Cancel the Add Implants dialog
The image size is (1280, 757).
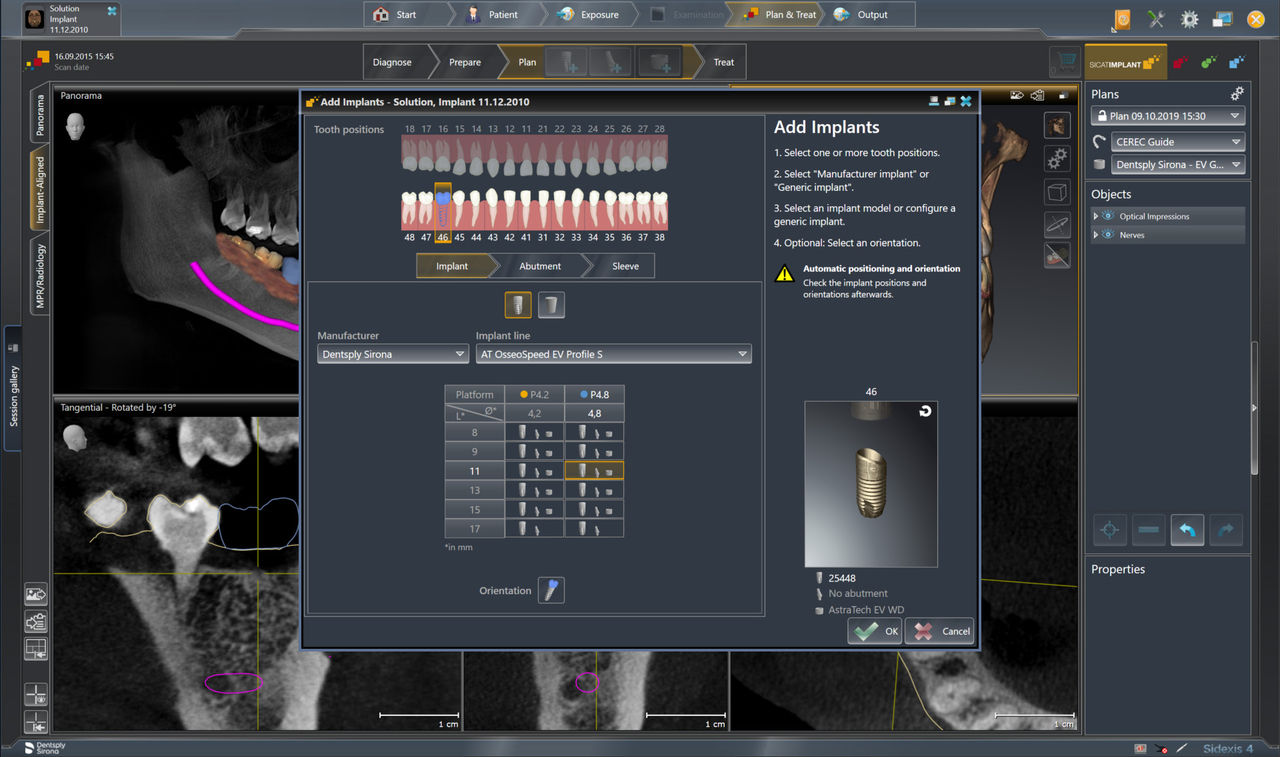pos(938,631)
